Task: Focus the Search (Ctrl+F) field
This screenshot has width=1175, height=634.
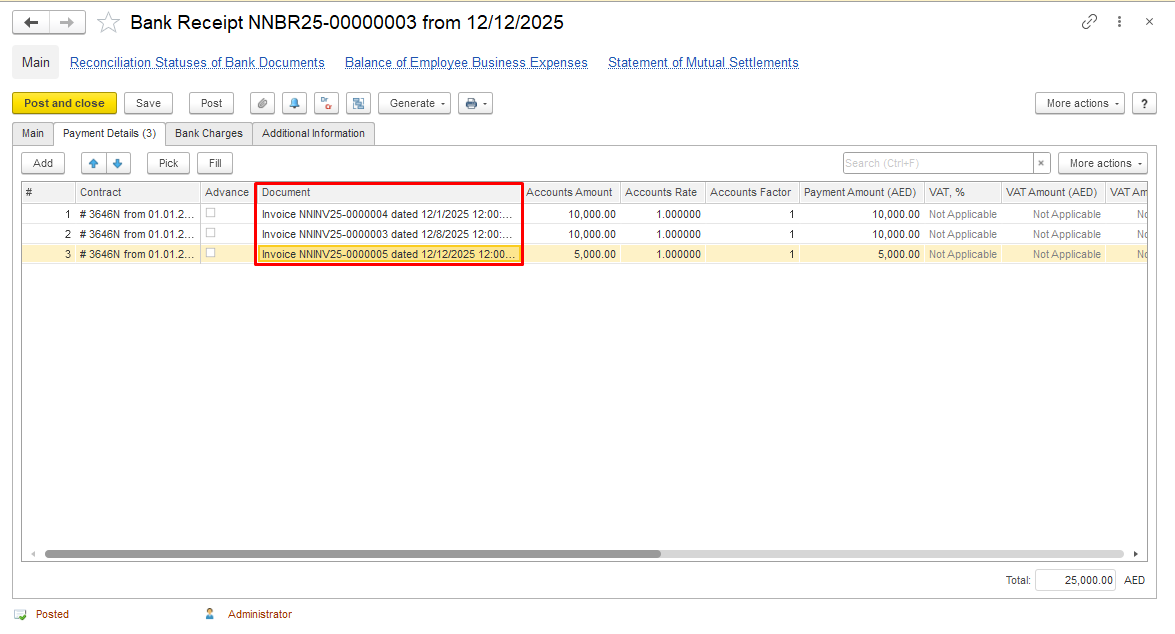Action: tap(937, 163)
